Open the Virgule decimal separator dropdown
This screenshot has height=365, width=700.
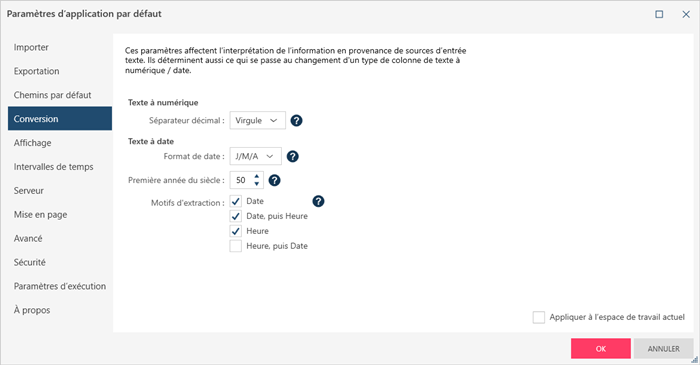point(258,120)
